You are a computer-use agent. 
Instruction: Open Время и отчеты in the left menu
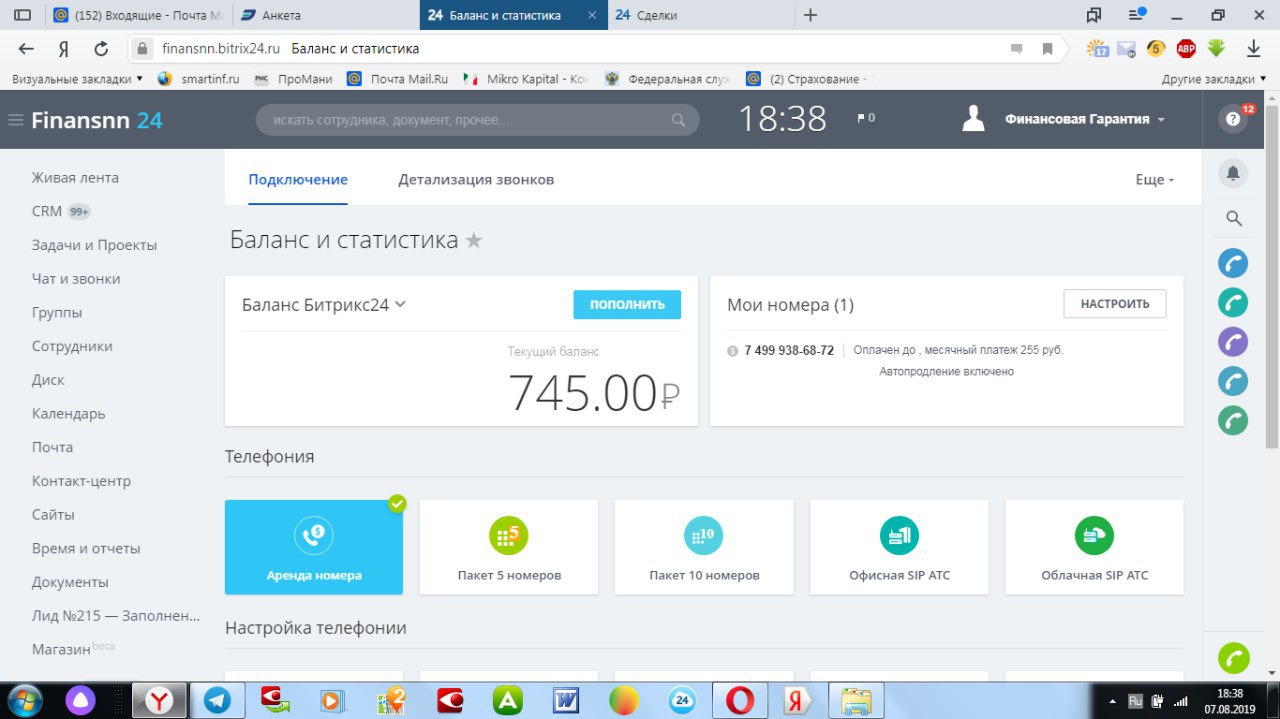tap(86, 548)
